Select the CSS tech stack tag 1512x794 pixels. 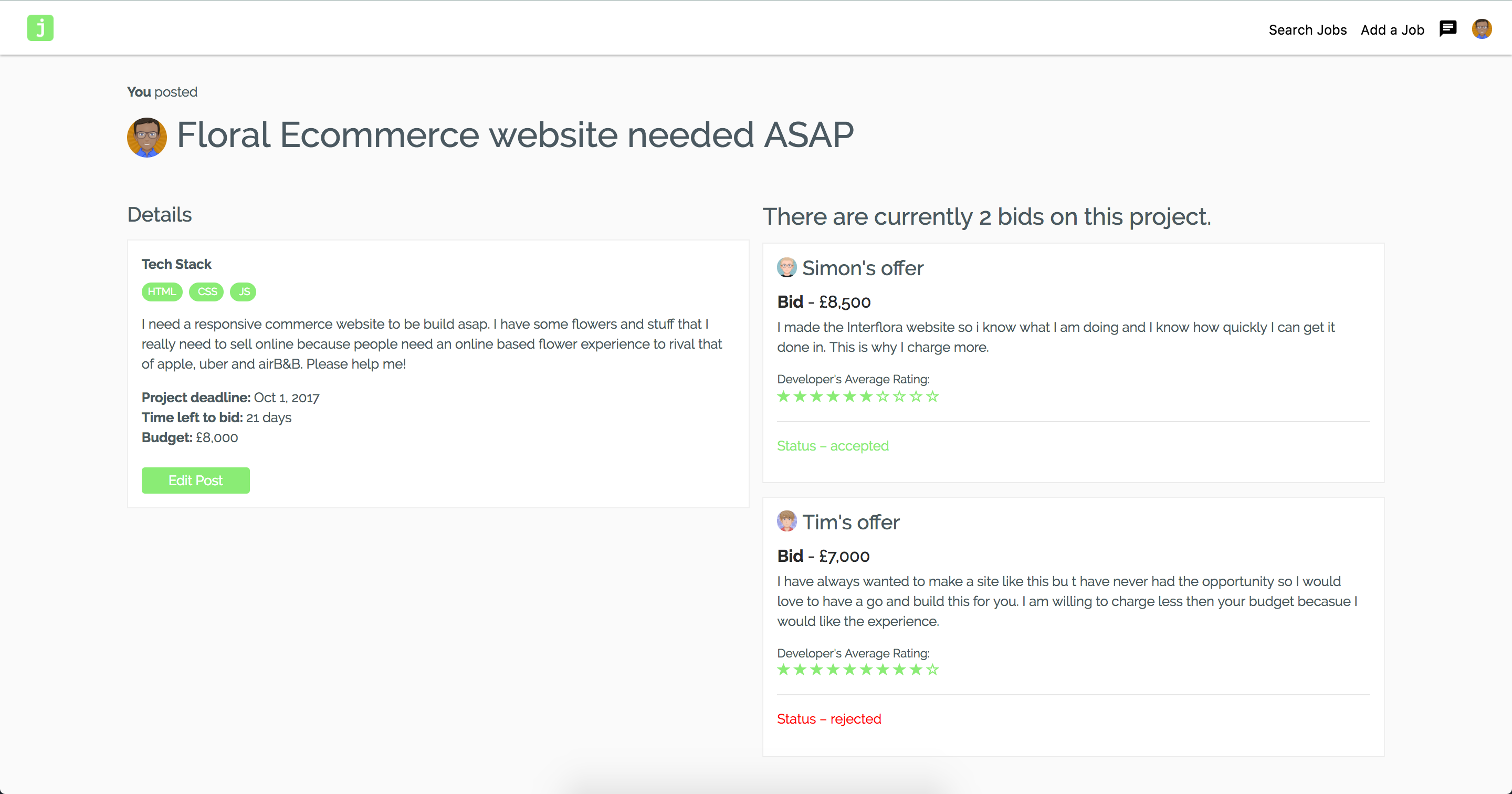207,292
